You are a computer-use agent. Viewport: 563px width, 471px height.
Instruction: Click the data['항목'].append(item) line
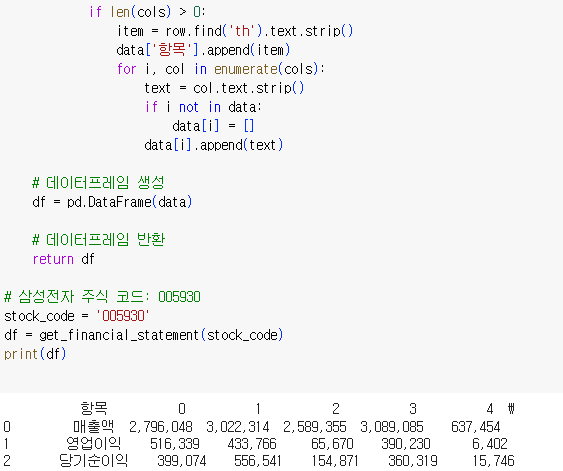[x=203, y=50]
